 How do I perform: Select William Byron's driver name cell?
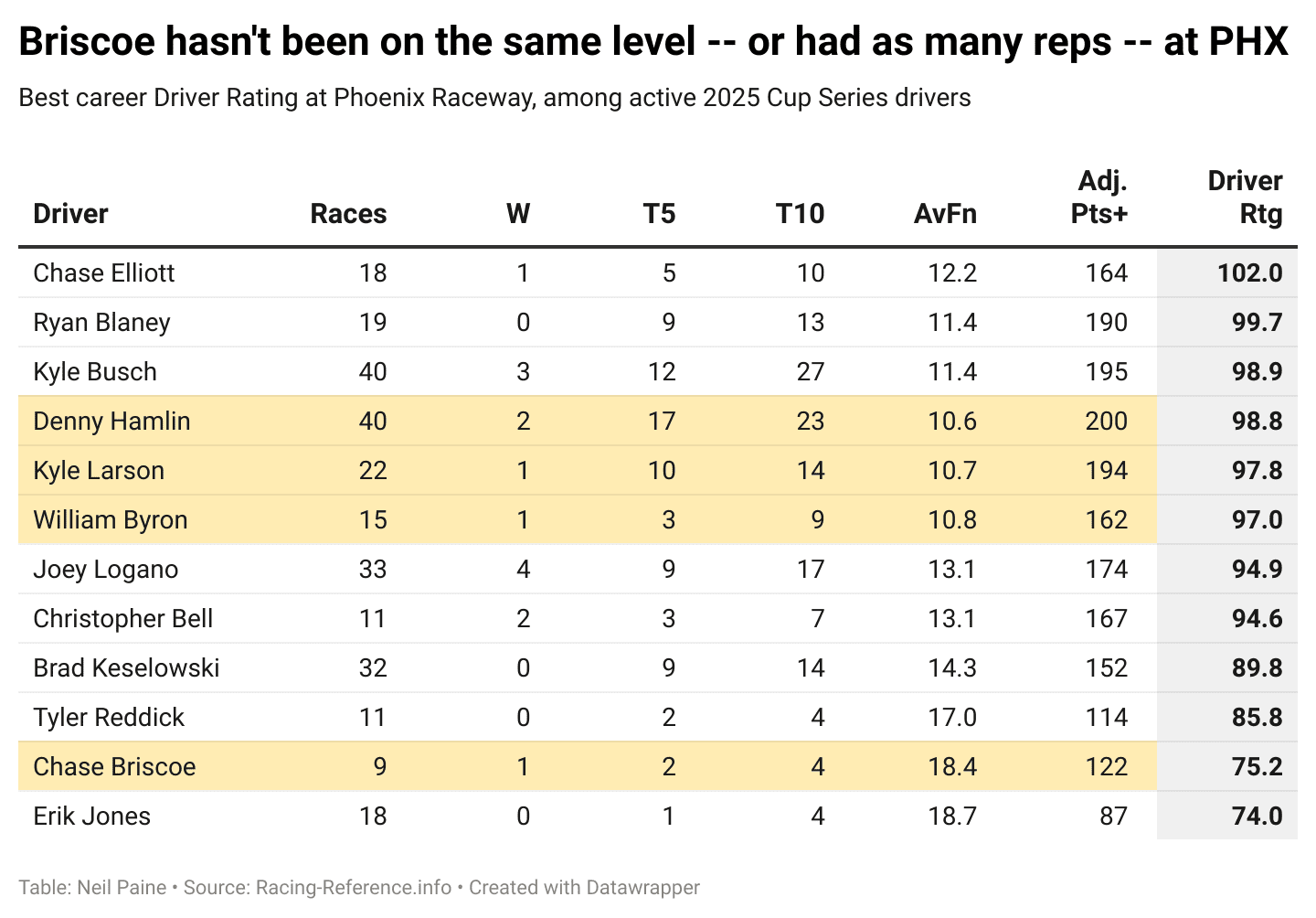click(x=111, y=520)
